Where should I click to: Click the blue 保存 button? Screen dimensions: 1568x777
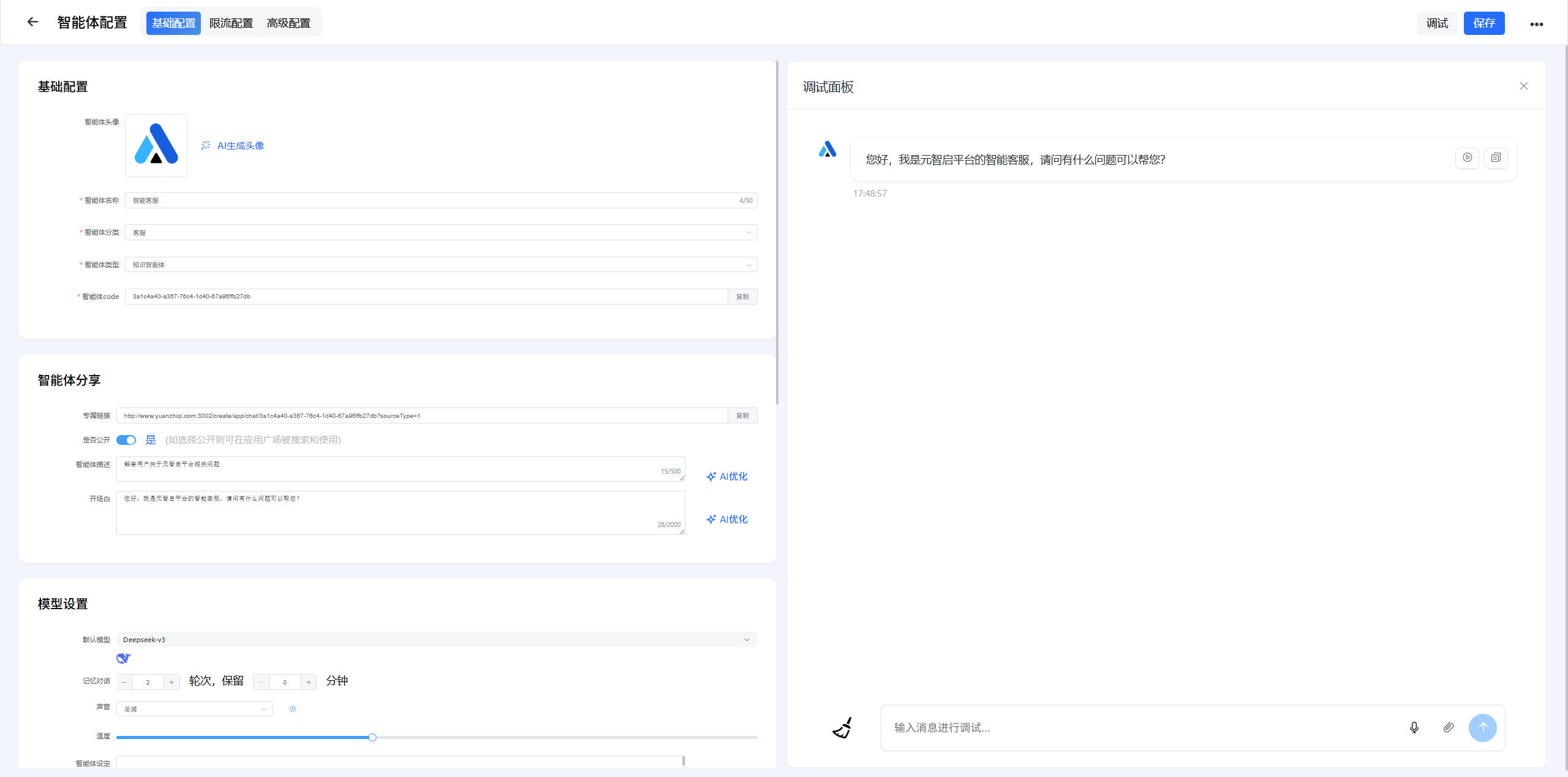[1483, 23]
